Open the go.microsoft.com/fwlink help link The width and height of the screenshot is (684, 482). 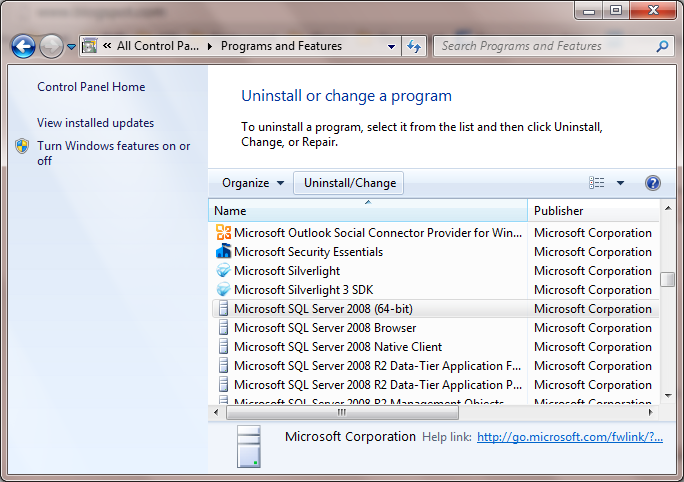[x=570, y=437]
